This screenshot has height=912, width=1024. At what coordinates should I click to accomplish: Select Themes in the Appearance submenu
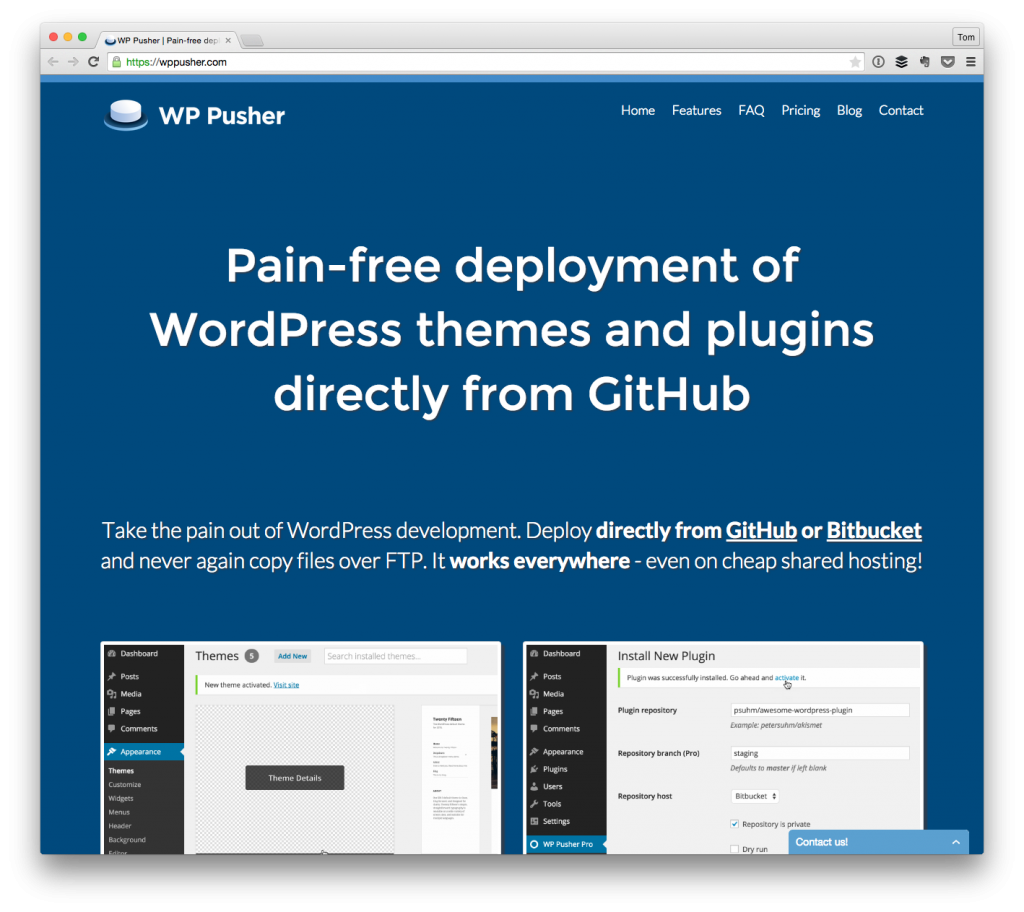(x=121, y=771)
